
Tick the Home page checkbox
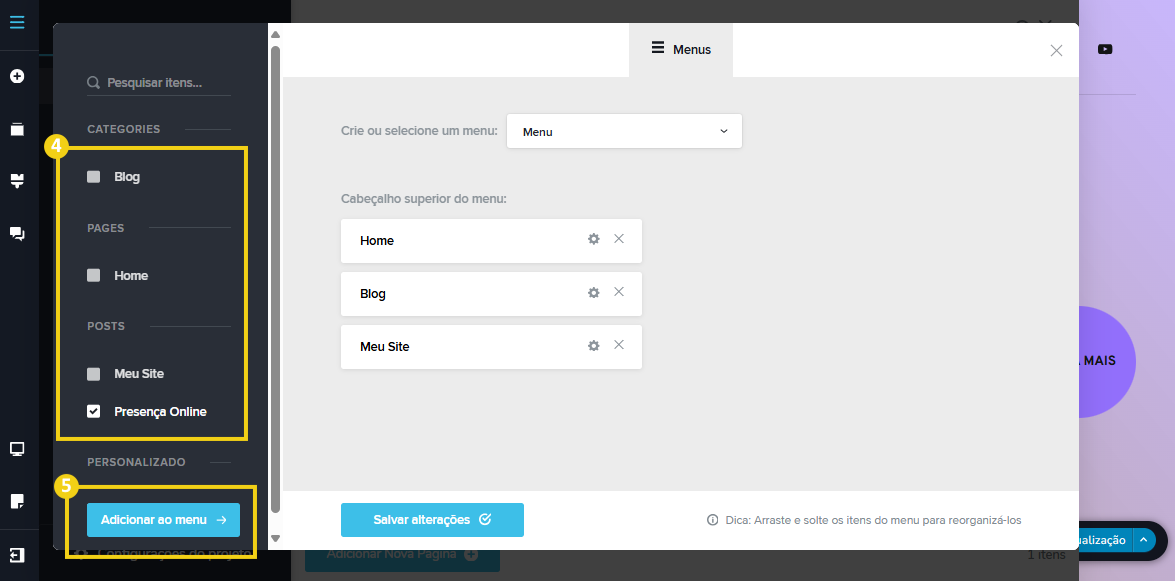pos(94,276)
